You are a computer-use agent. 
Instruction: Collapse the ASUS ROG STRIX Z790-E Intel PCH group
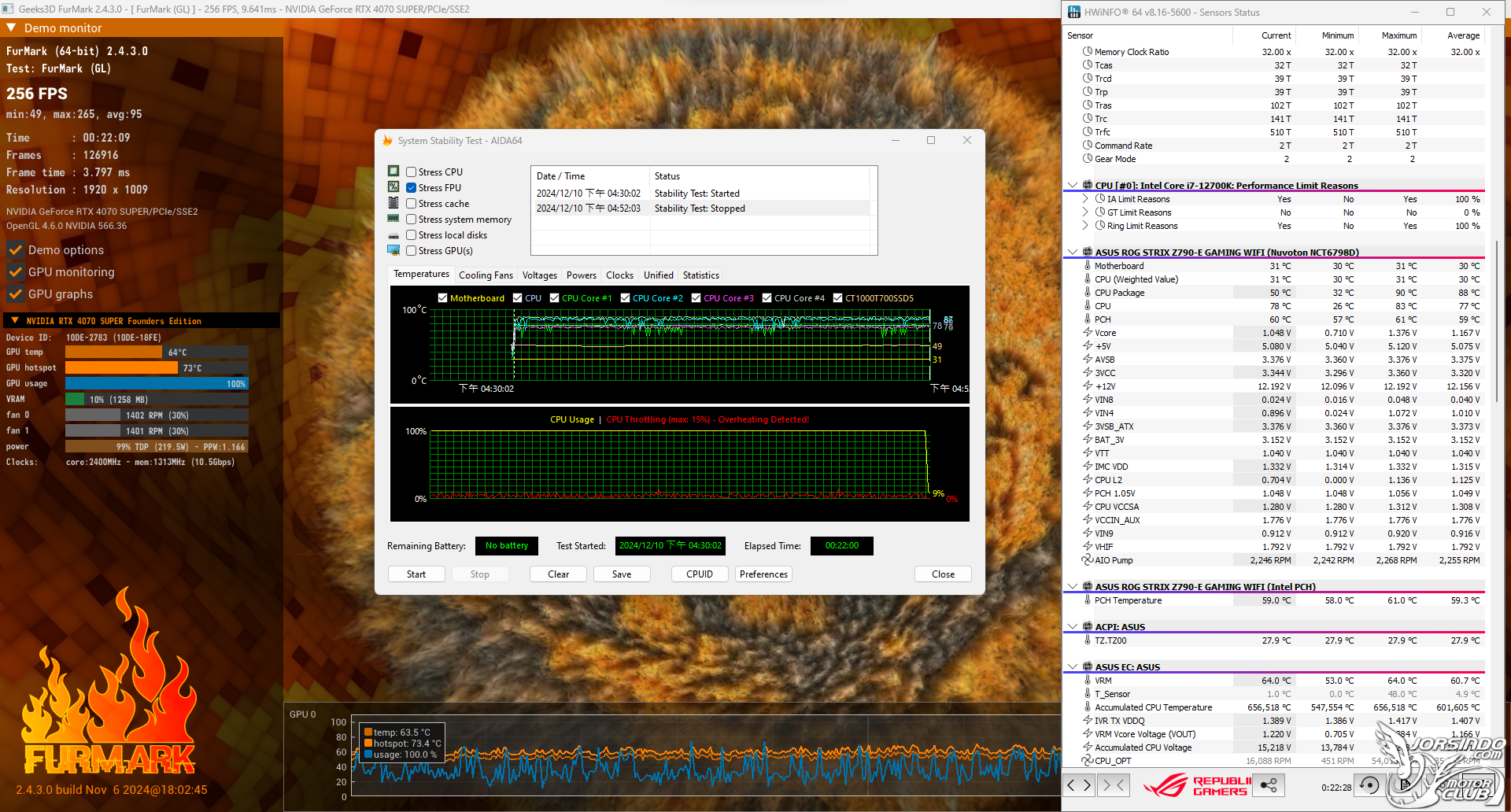click(x=1072, y=587)
